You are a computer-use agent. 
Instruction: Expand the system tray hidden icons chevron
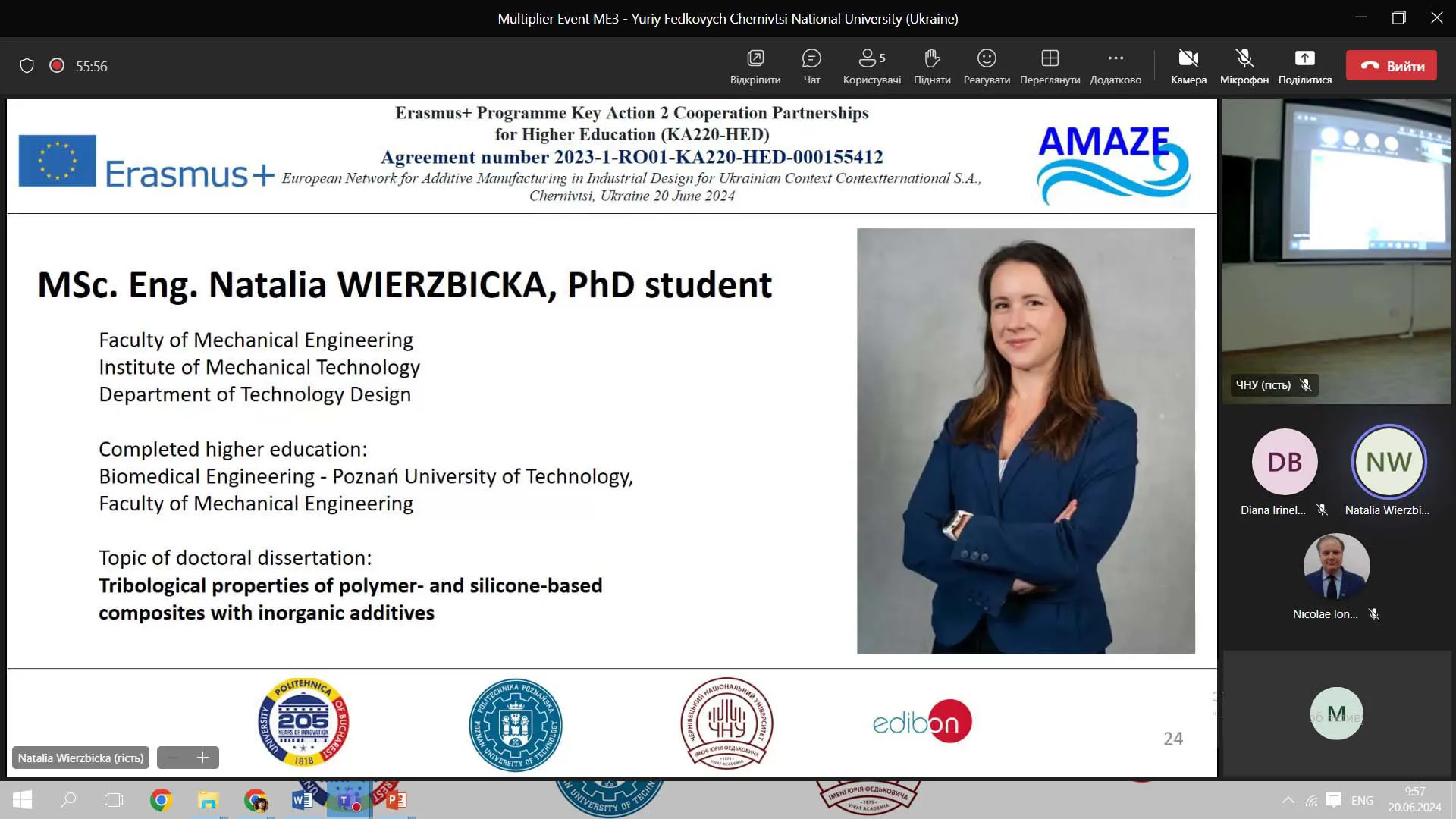click(x=1288, y=800)
